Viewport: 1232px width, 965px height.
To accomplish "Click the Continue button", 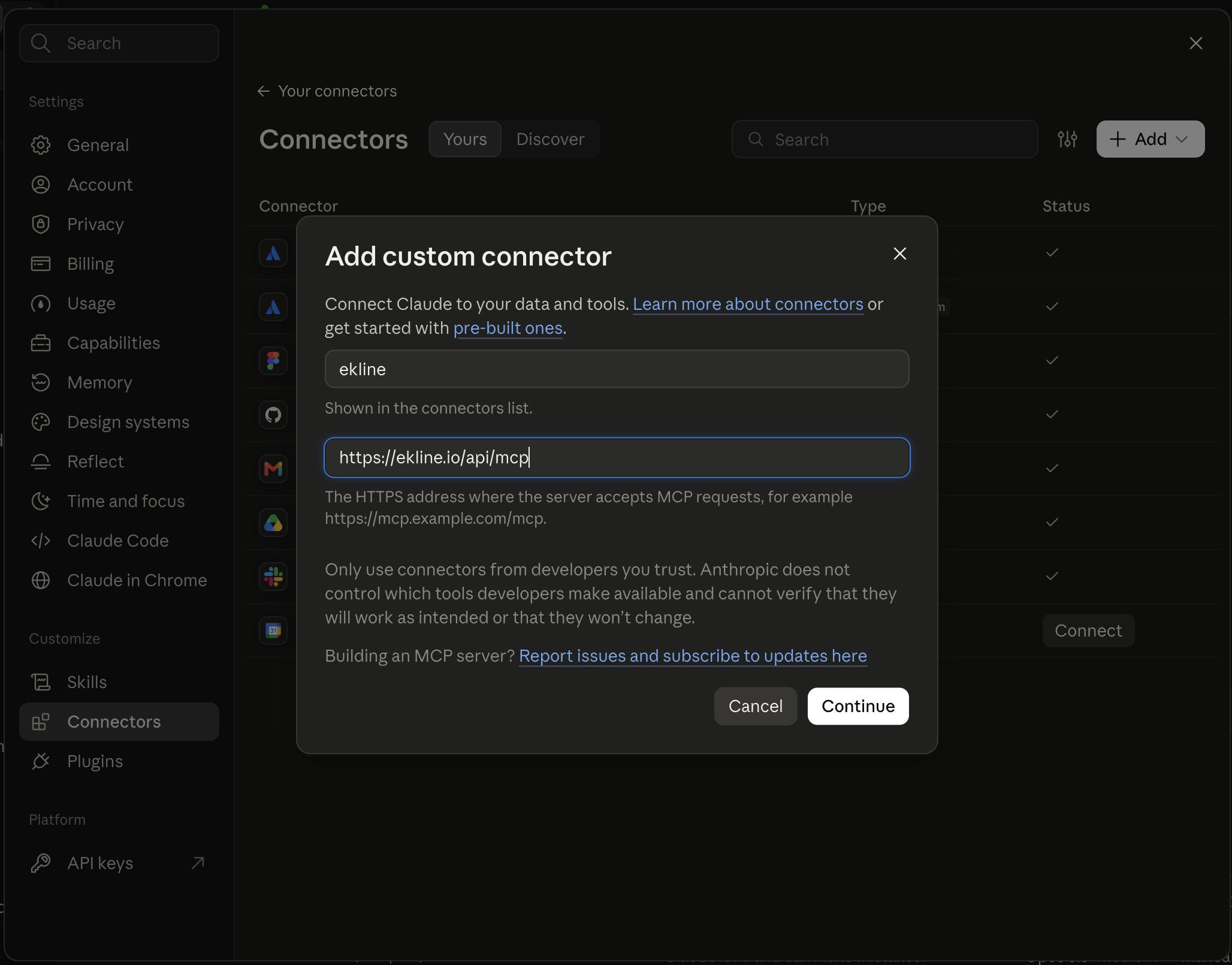I will tap(858, 706).
